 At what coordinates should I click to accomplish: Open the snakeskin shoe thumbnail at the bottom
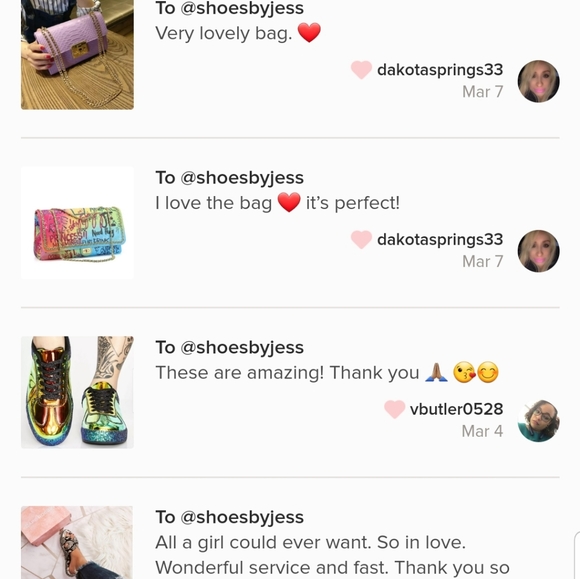(77, 542)
